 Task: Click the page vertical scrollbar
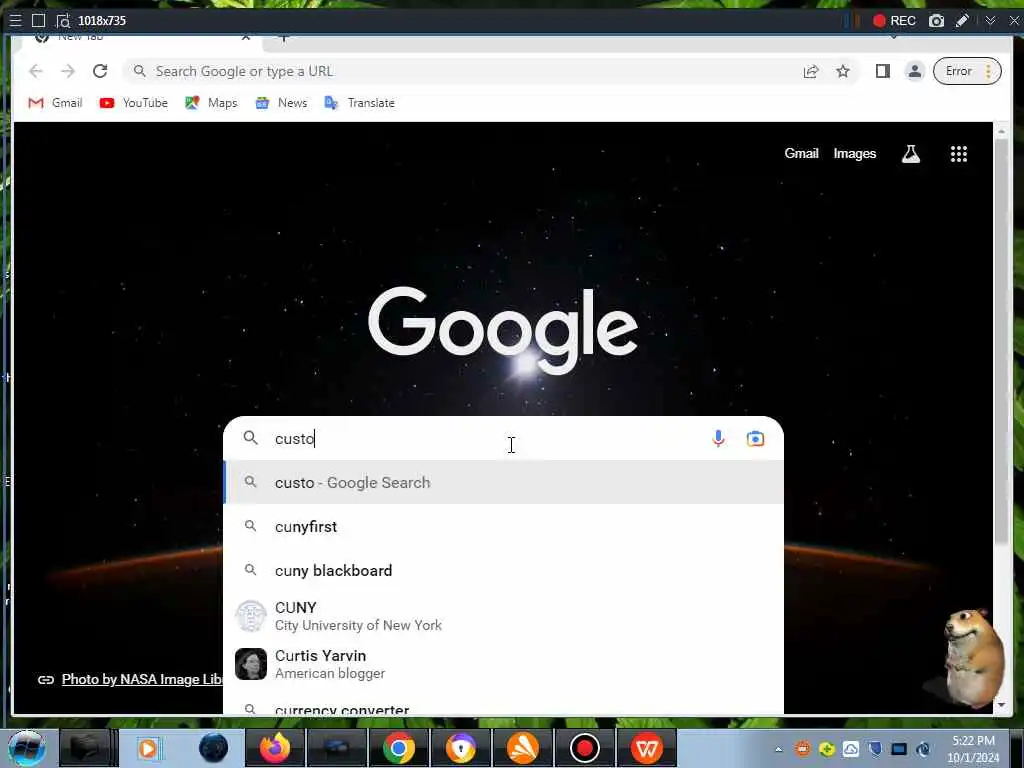coord(1001,340)
